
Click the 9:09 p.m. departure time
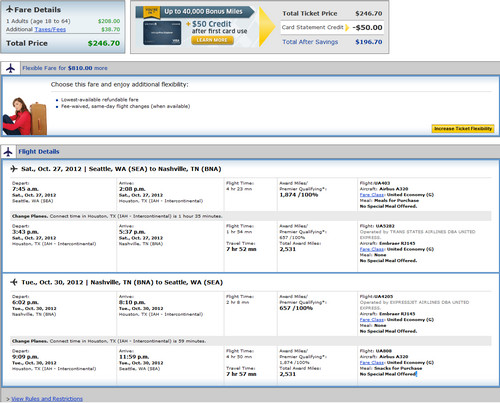tap(25, 357)
